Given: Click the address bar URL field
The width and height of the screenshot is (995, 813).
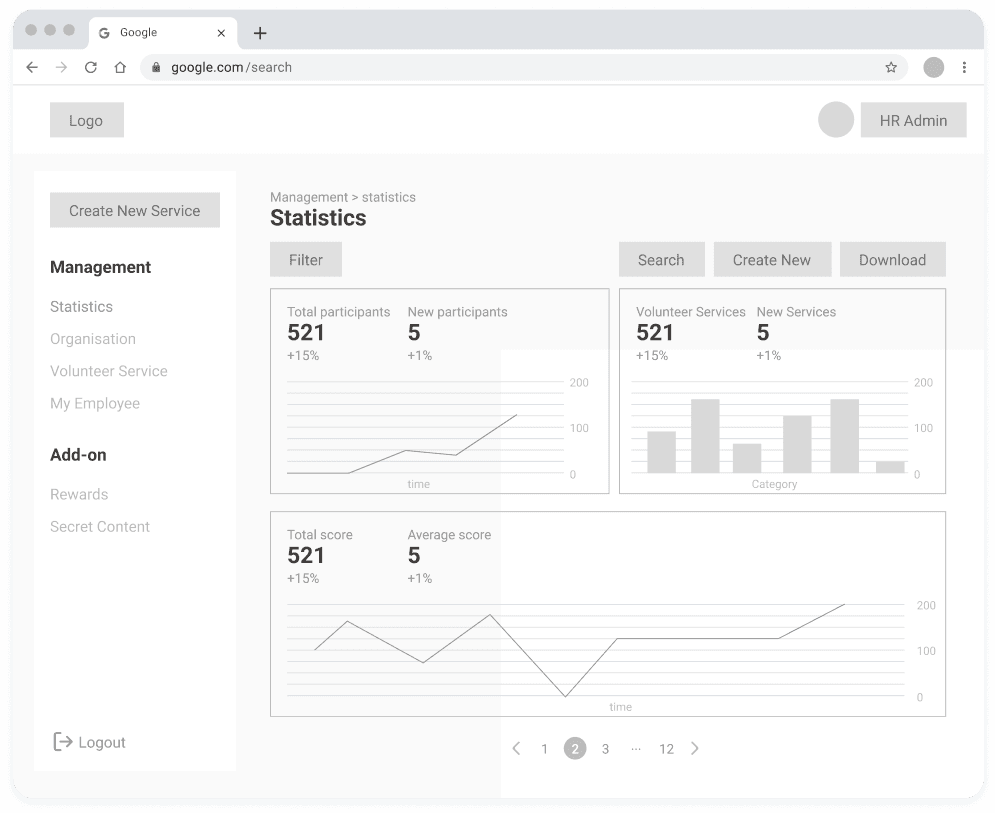Looking at the screenshot, I should (x=524, y=67).
